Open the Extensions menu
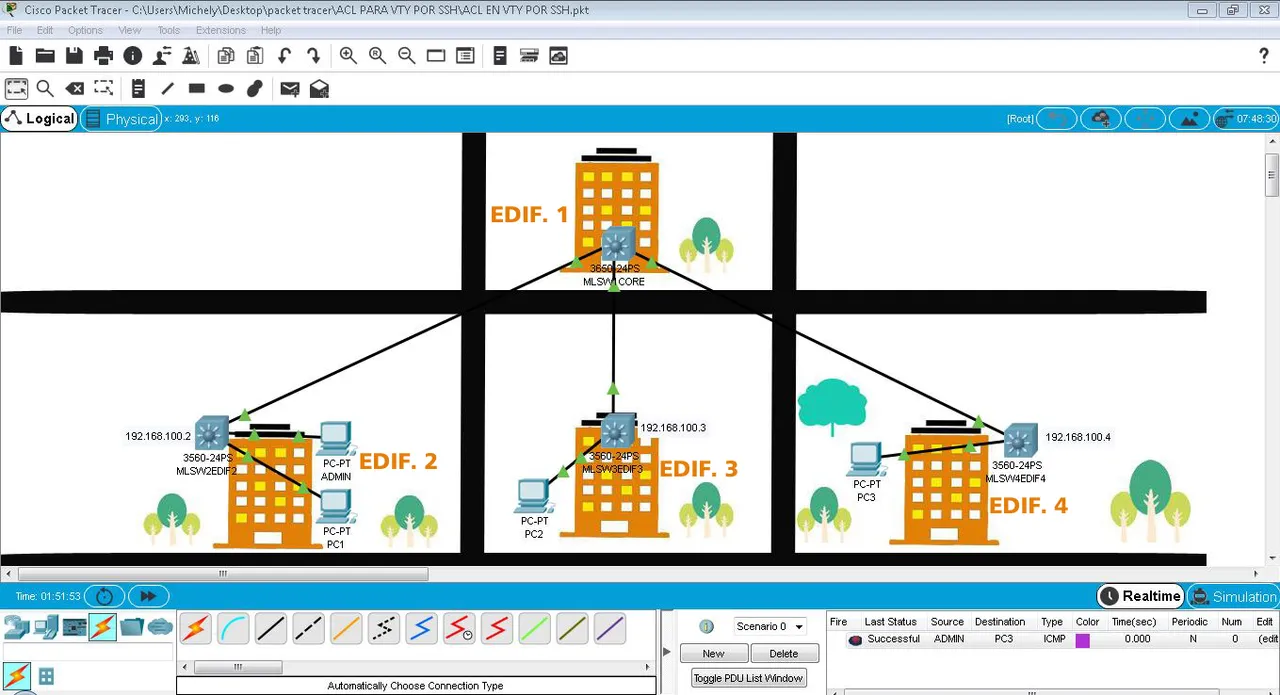The width and height of the screenshot is (1280, 695). [220, 30]
